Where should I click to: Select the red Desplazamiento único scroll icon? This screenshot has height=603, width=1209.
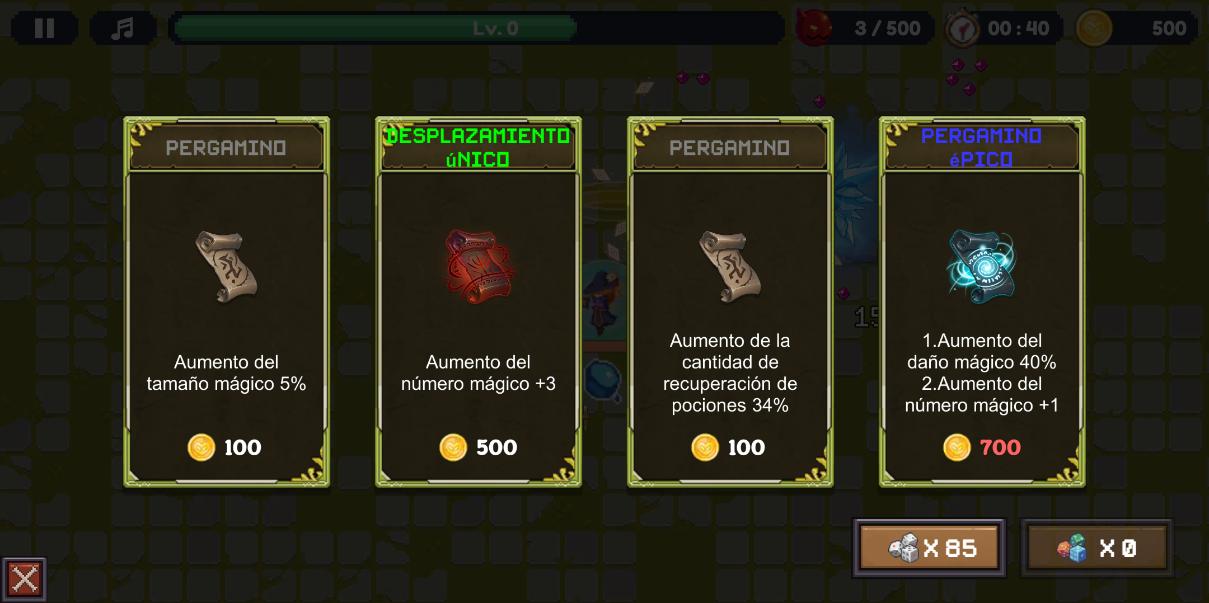tap(478, 266)
